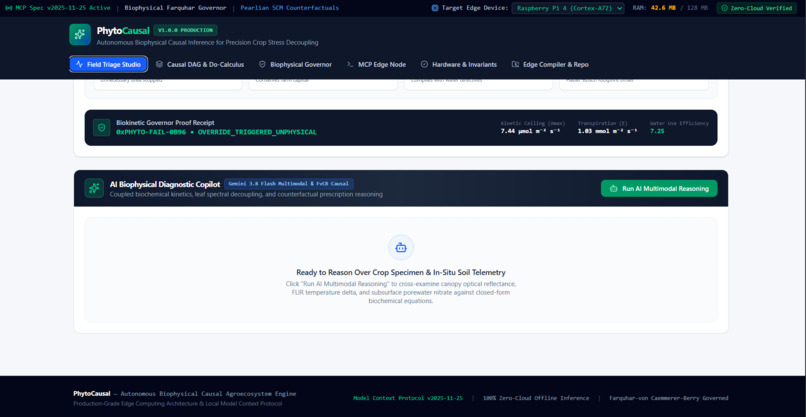This screenshot has width=806, height=417.
Task: Click the 7.44 µmol Kinetic Ceiling value
Action: 530,131
